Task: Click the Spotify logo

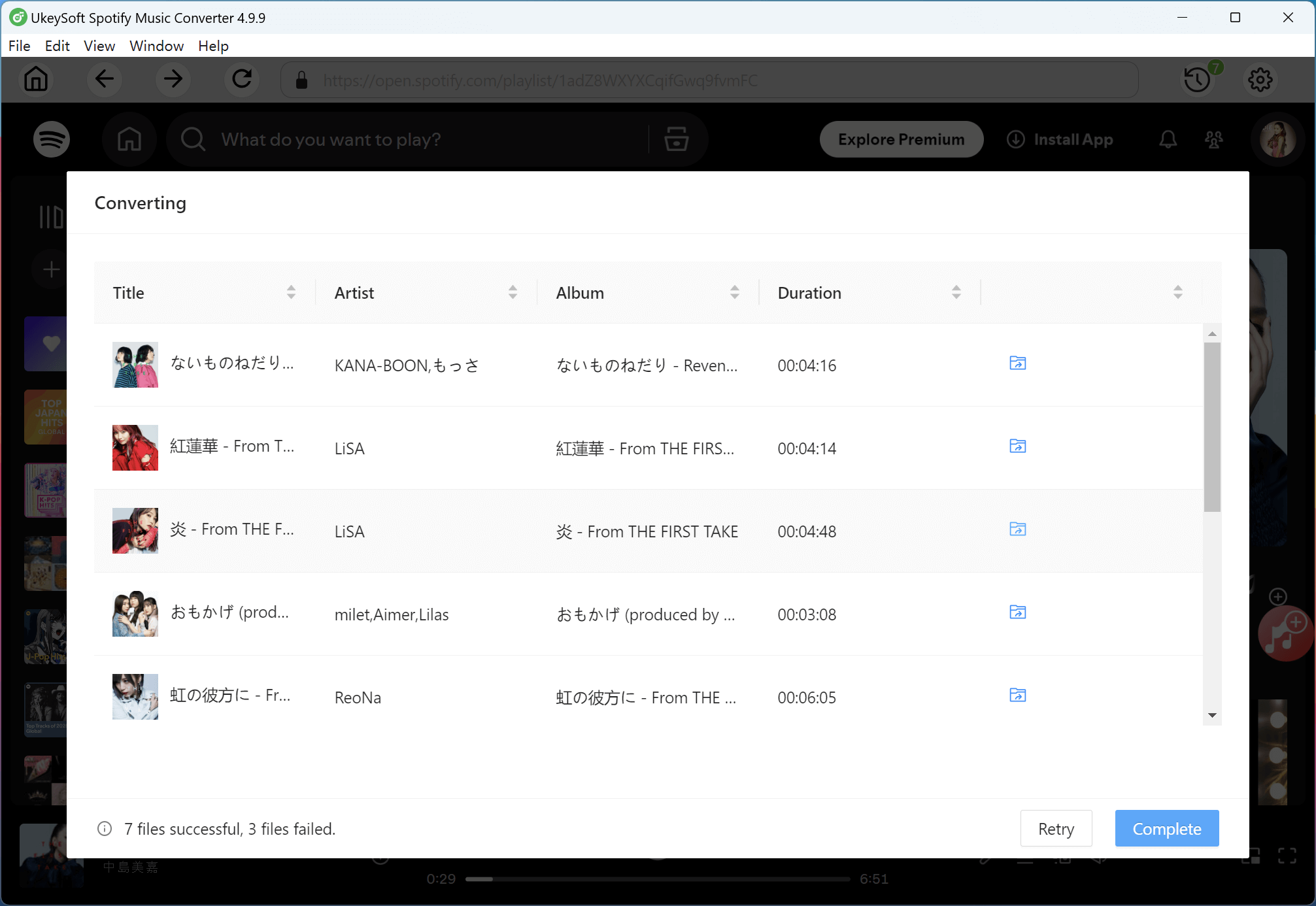Action: pyautogui.click(x=51, y=139)
